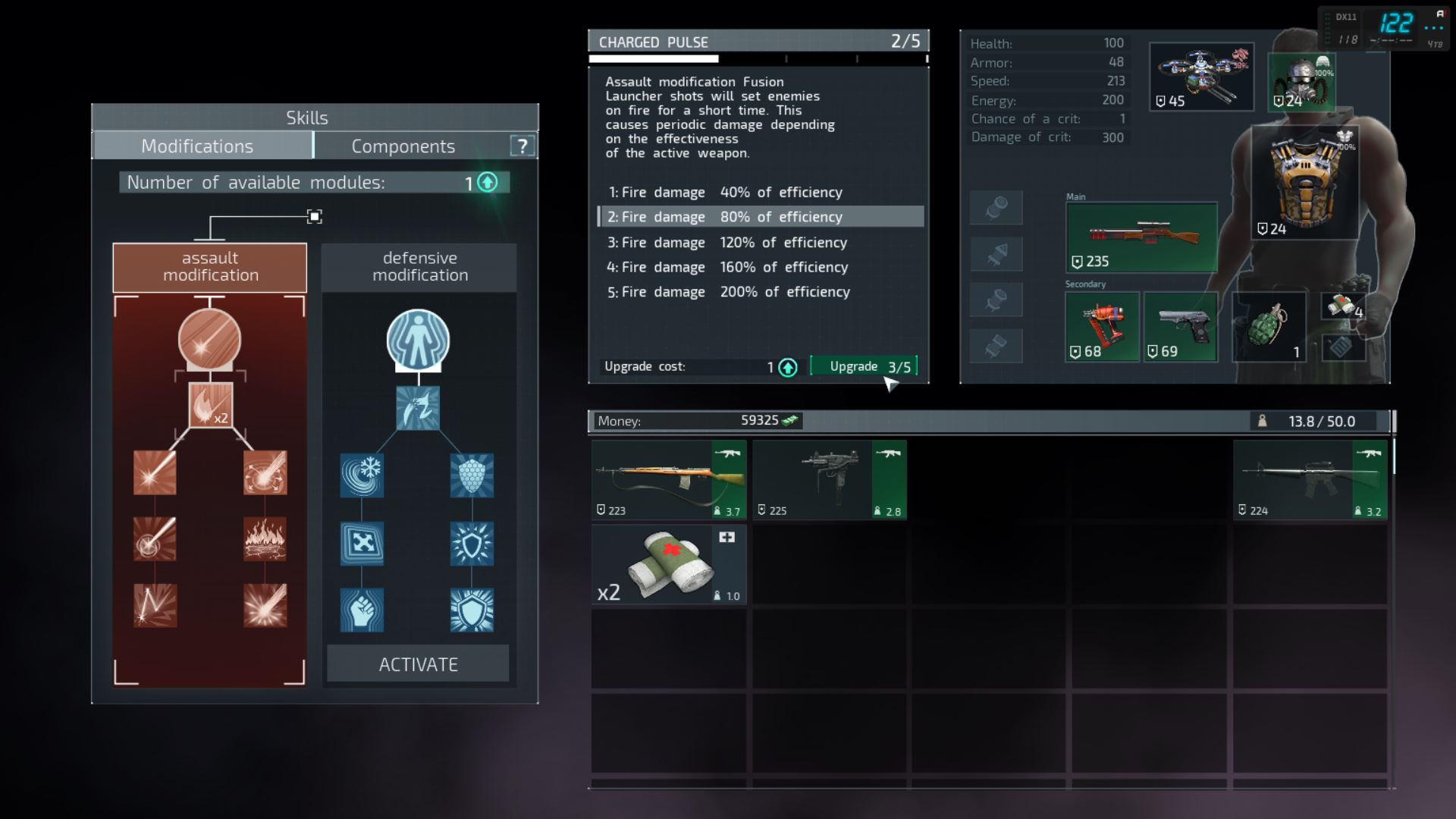
Task: Click the carry weight 13.8 / 50.0
Action: pos(1321,421)
